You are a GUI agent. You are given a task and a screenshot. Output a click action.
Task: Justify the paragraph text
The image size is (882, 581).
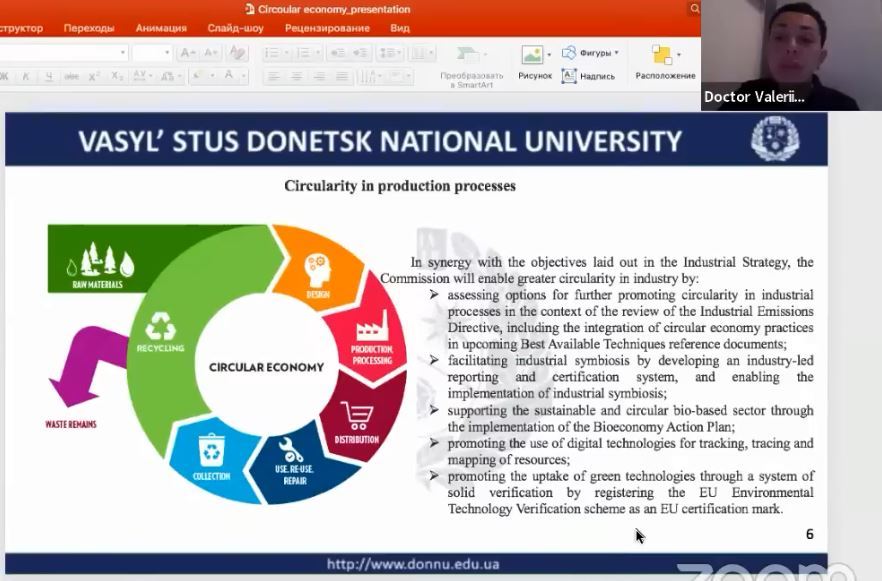pos(341,76)
